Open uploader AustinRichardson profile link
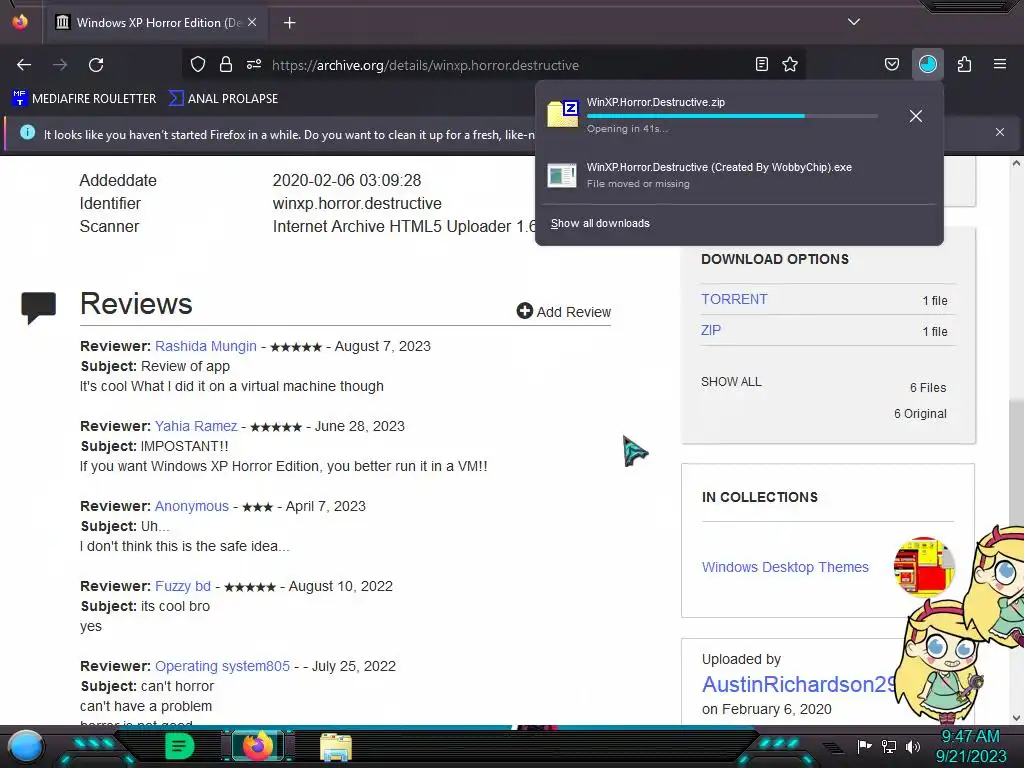The width and height of the screenshot is (1024, 768). click(799, 684)
